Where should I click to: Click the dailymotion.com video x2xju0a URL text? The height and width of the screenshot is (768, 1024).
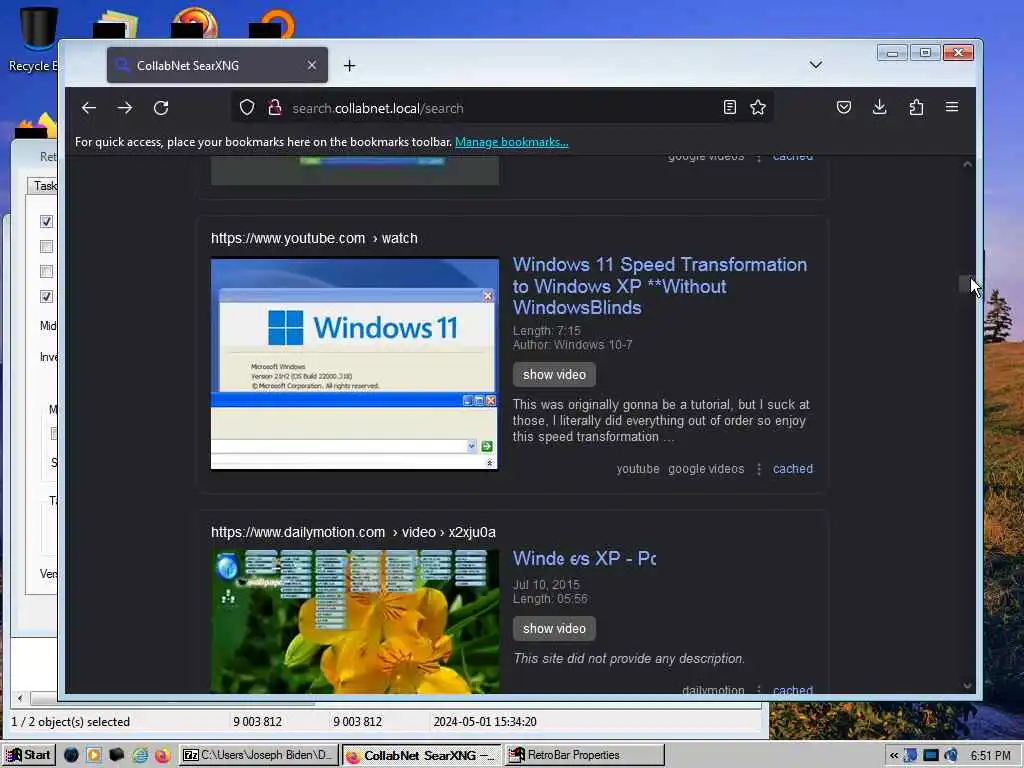(353, 532)
